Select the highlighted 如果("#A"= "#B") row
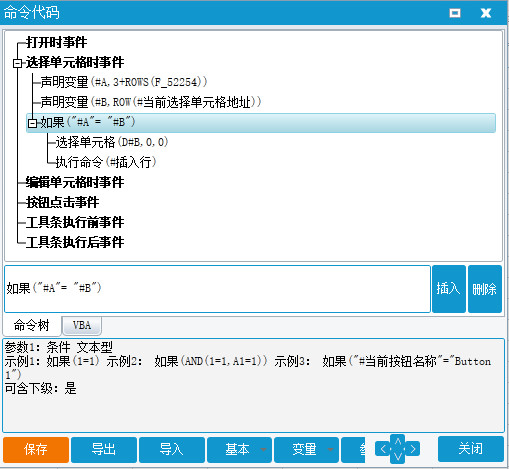 261,123
